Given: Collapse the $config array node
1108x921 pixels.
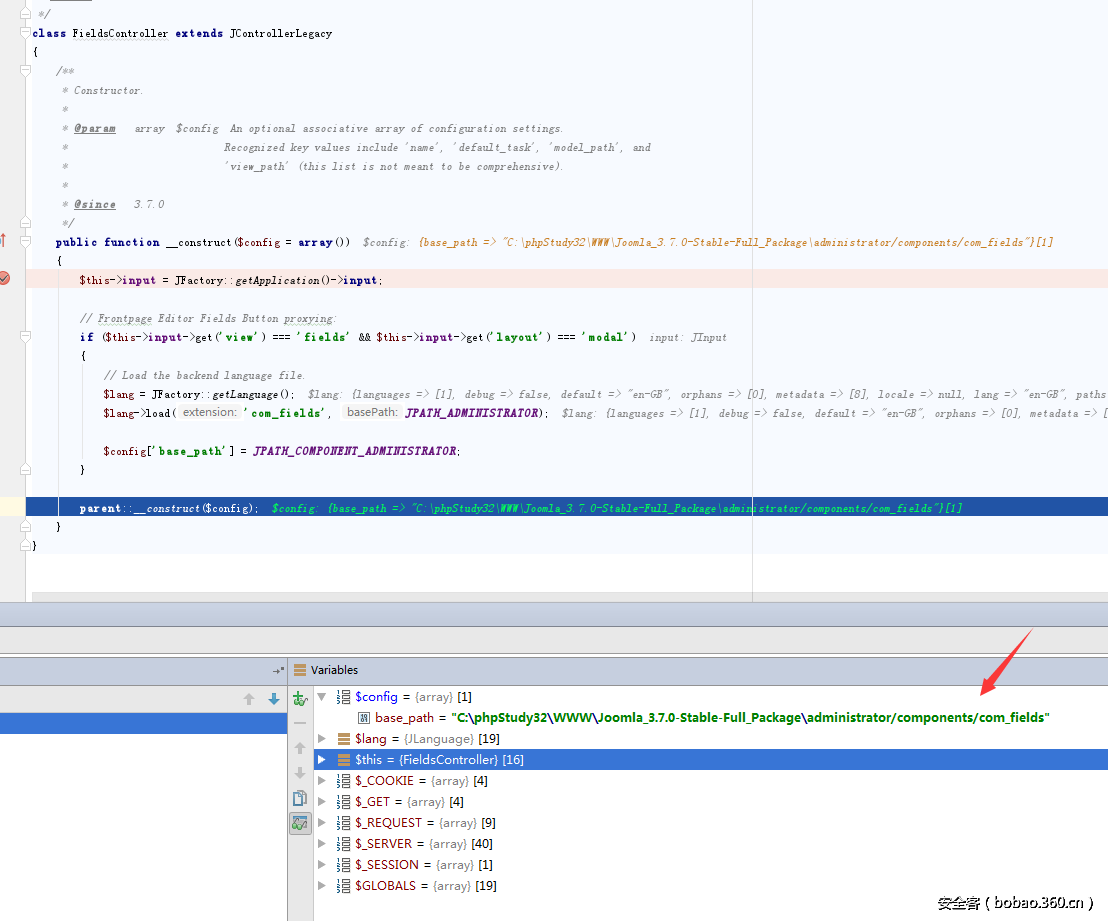Looking at the screenshot, I should point(321,697).
